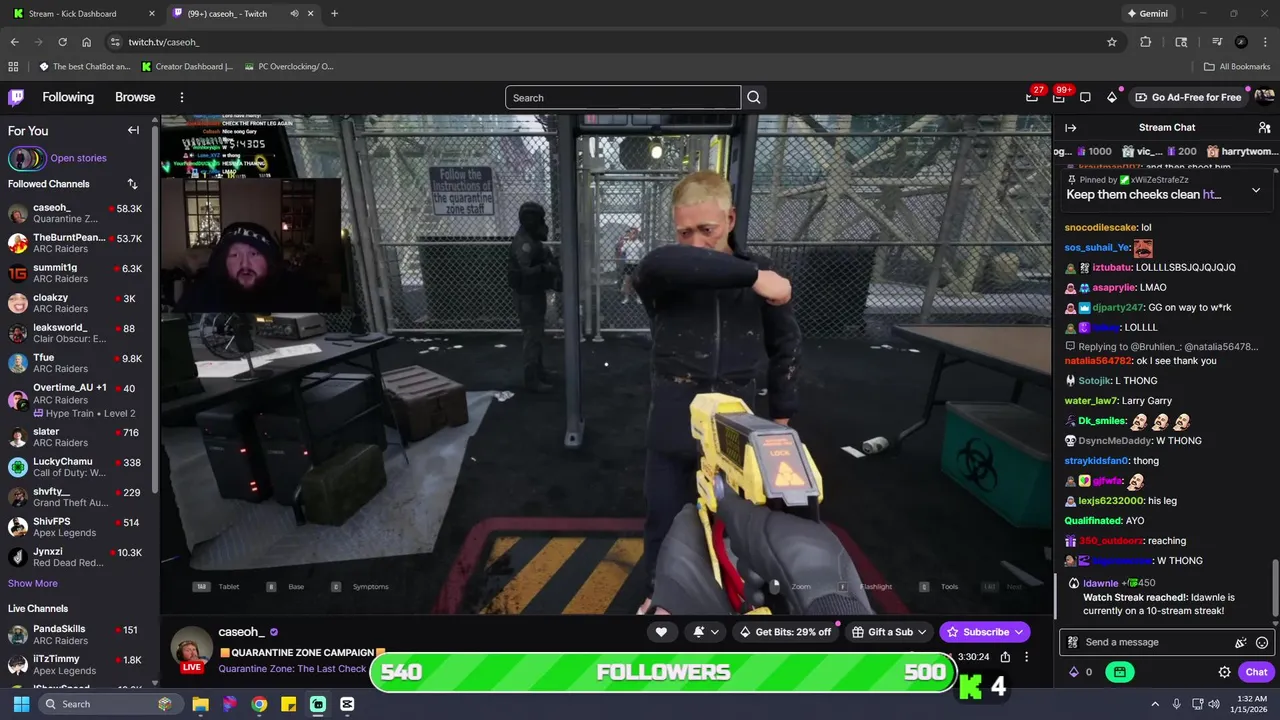Open the user avatar menu

click(x=1264, y=97)
